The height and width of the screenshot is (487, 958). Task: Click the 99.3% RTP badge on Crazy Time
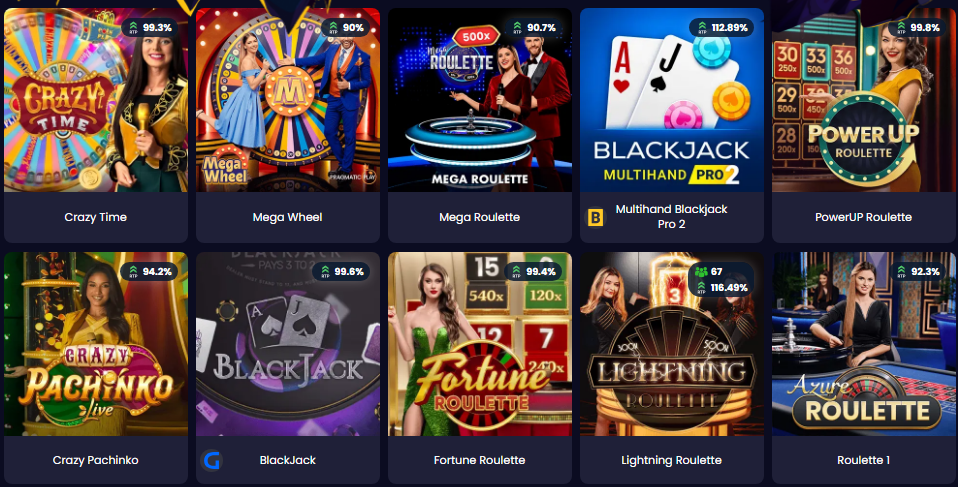150,27
